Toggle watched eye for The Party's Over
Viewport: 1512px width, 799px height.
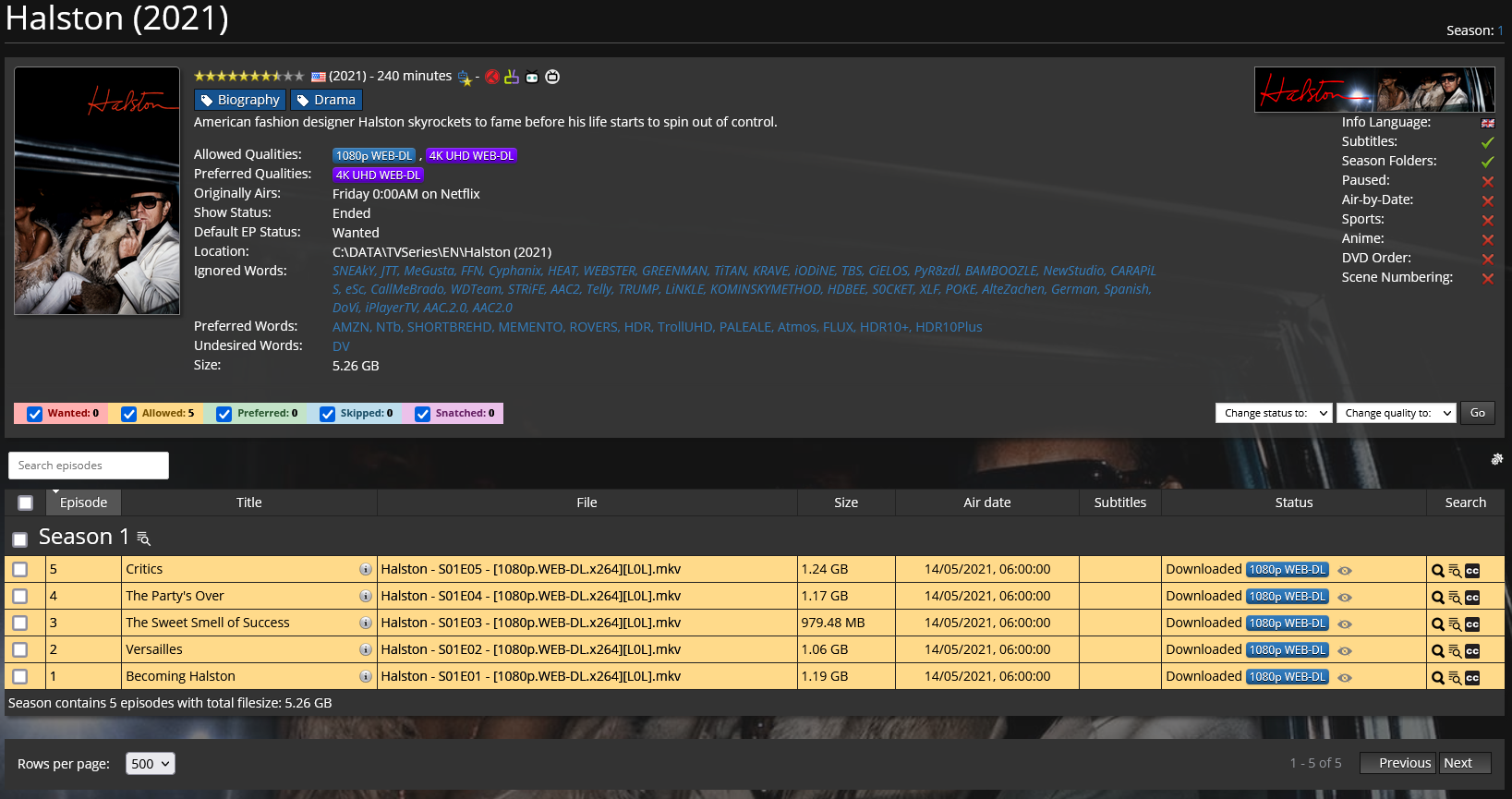1345,598
